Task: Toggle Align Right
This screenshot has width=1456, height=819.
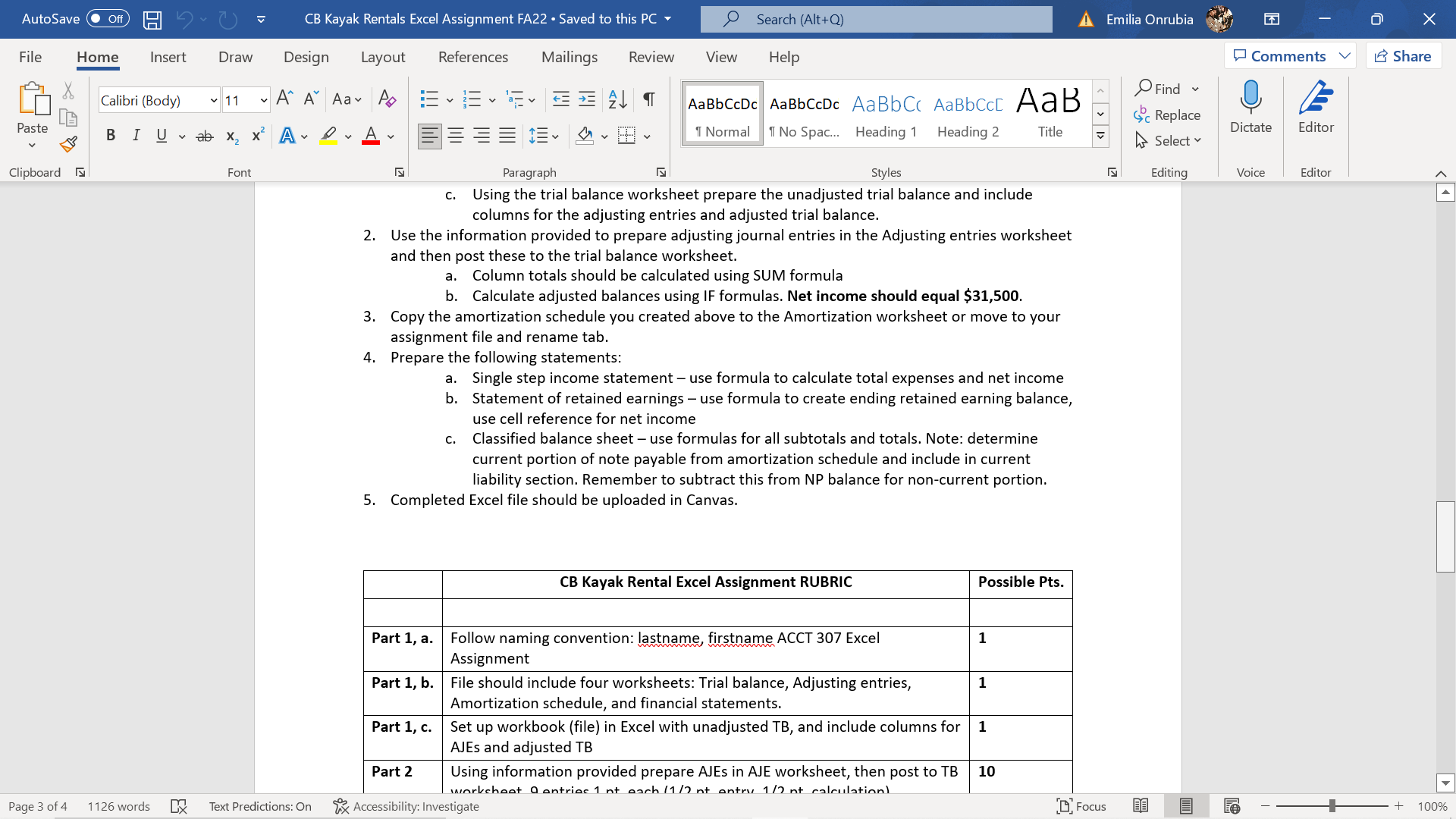Action: click(x=482, y=136)
